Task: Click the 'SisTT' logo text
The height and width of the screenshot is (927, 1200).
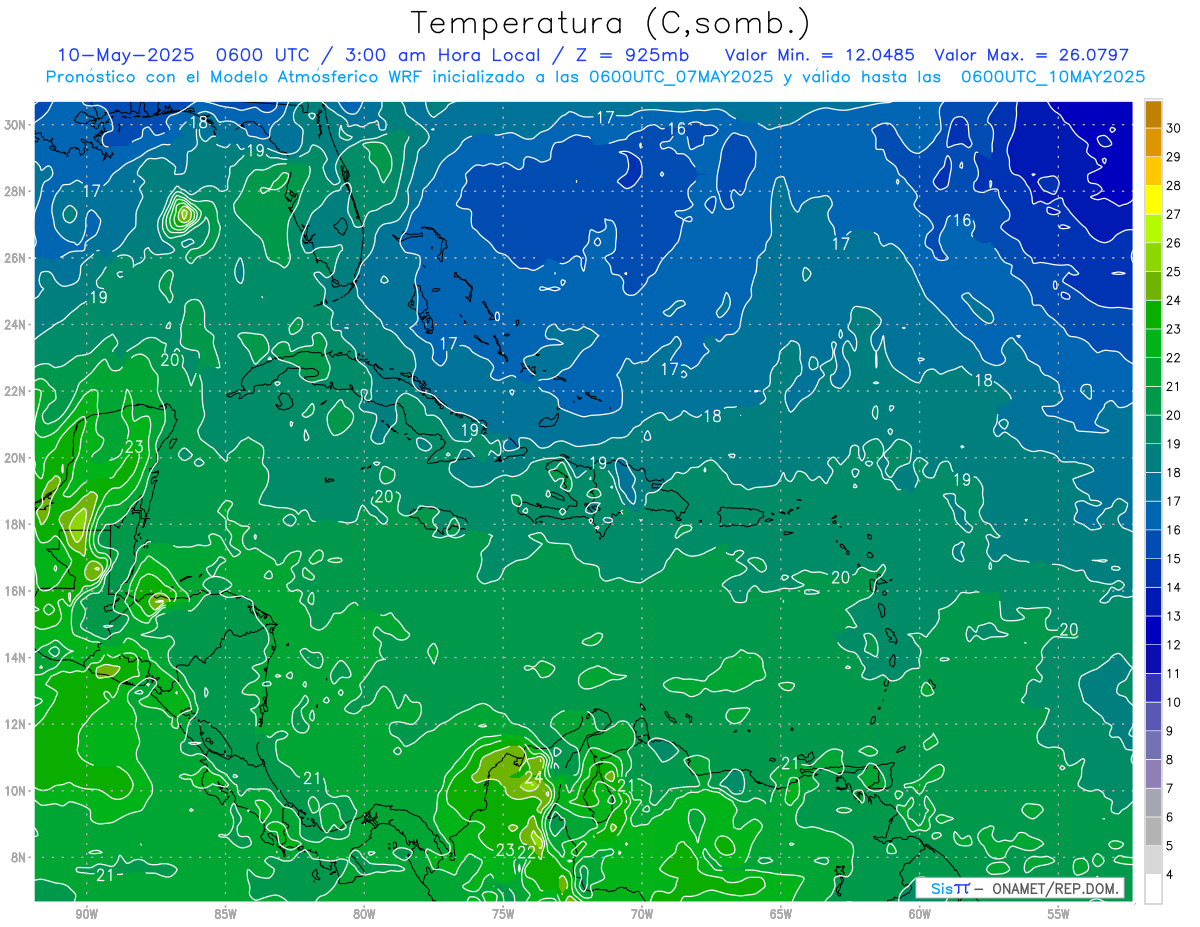Action: 949,888
